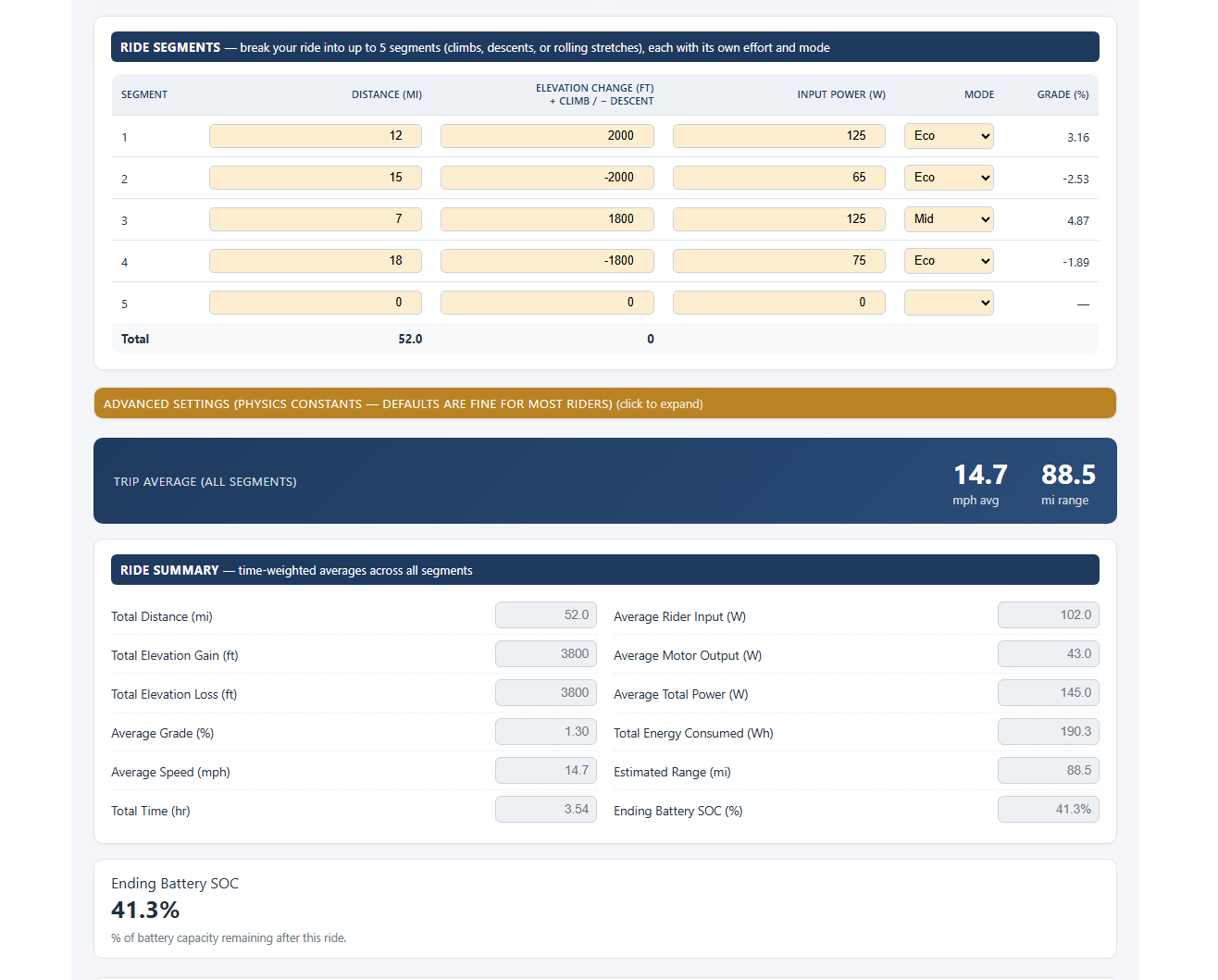Screen dimensions: 1218x980
Task: Click segment 1 distance field showing 12
Action: tap(316, 136)
